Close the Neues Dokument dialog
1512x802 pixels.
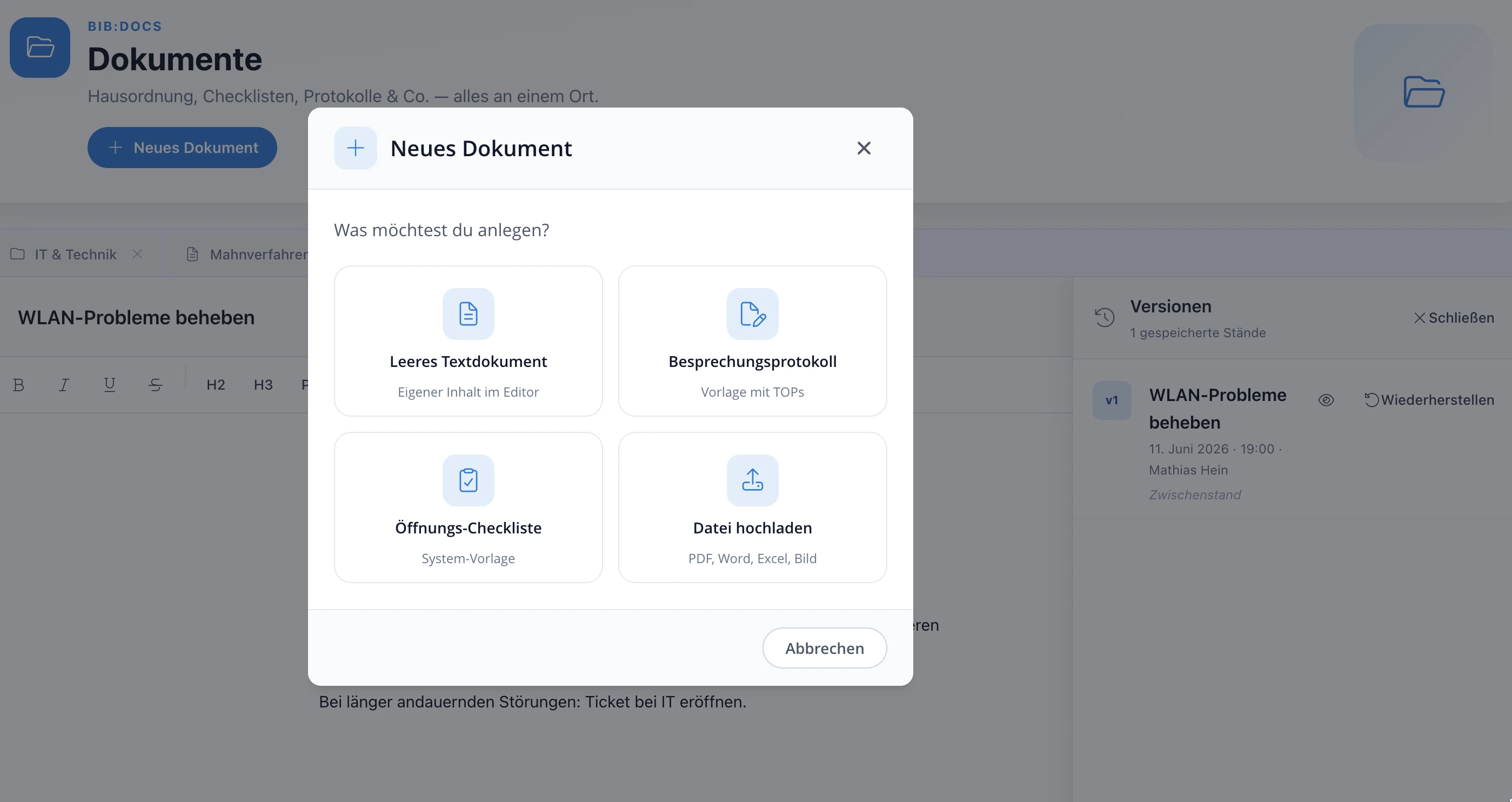864,148
